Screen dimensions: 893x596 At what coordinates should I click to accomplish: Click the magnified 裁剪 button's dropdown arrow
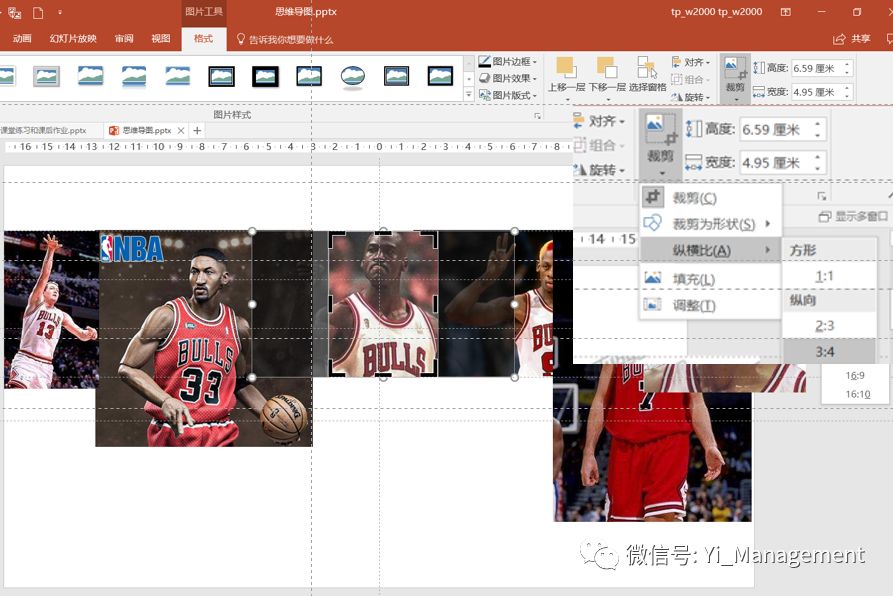(662, 173)
